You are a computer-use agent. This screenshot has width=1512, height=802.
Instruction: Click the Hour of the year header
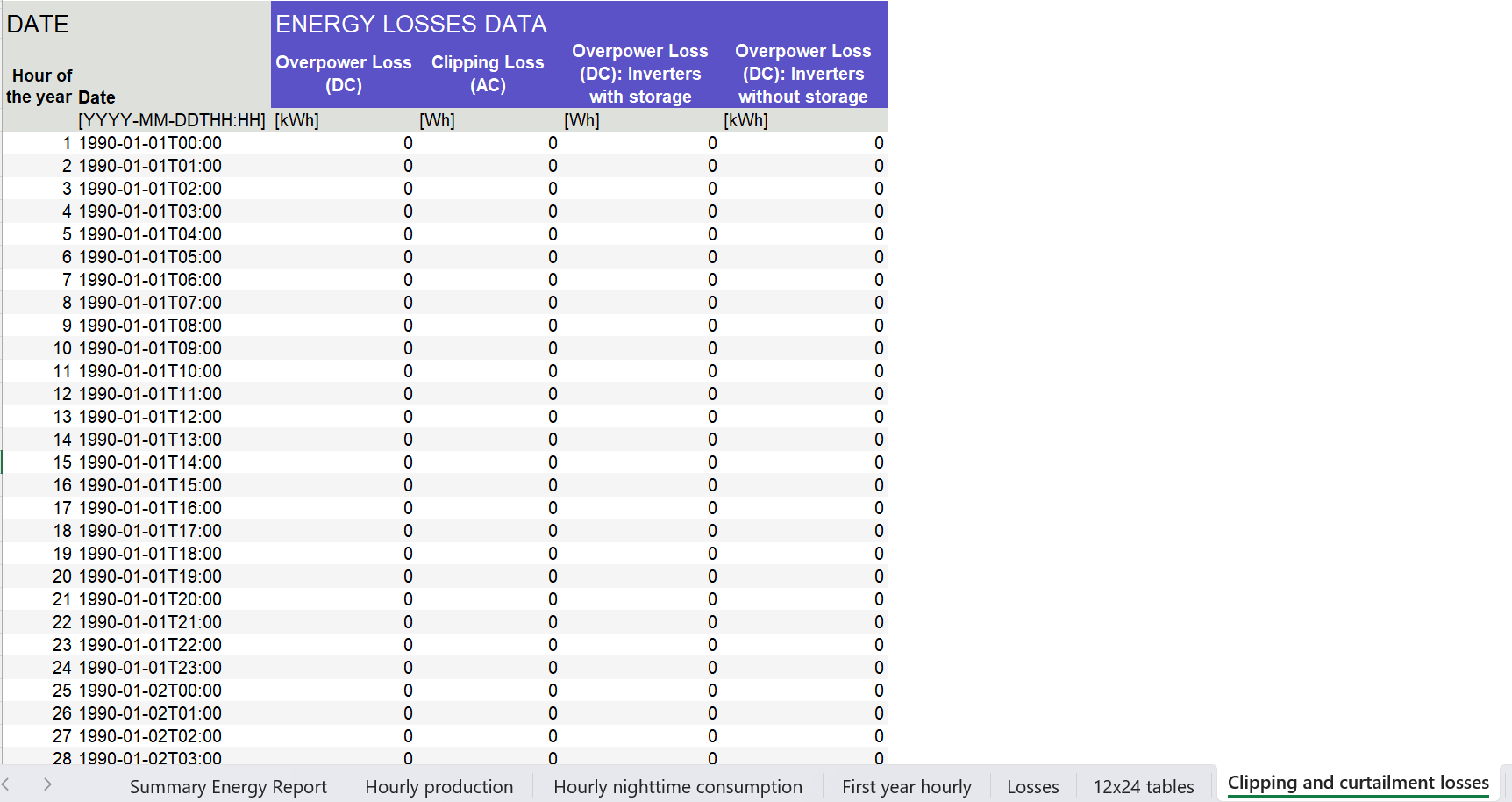pos(40,86)
